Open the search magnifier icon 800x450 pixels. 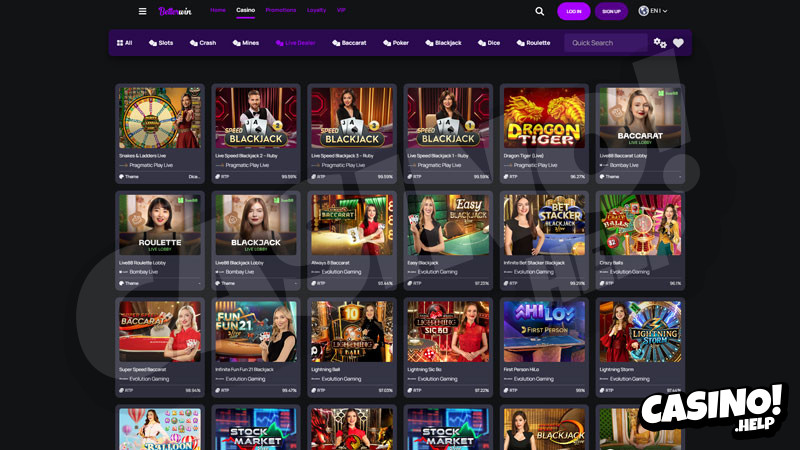coord(539,11)
